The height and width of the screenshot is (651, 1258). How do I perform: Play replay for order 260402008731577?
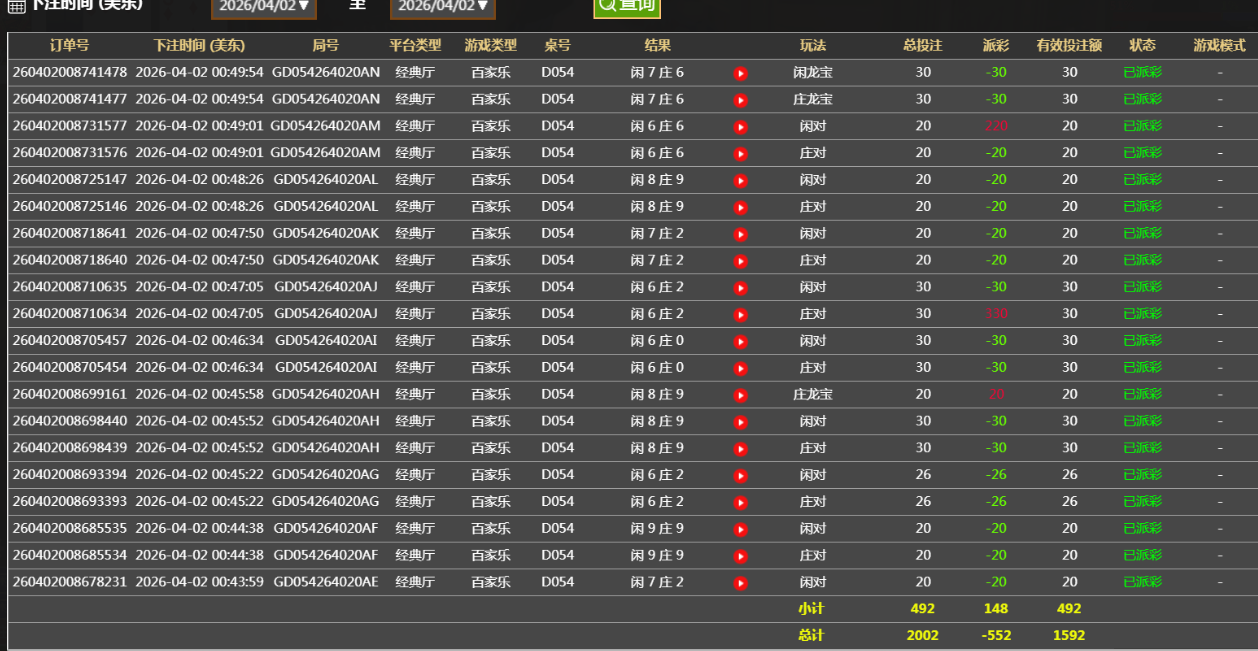tap(740, 127)
